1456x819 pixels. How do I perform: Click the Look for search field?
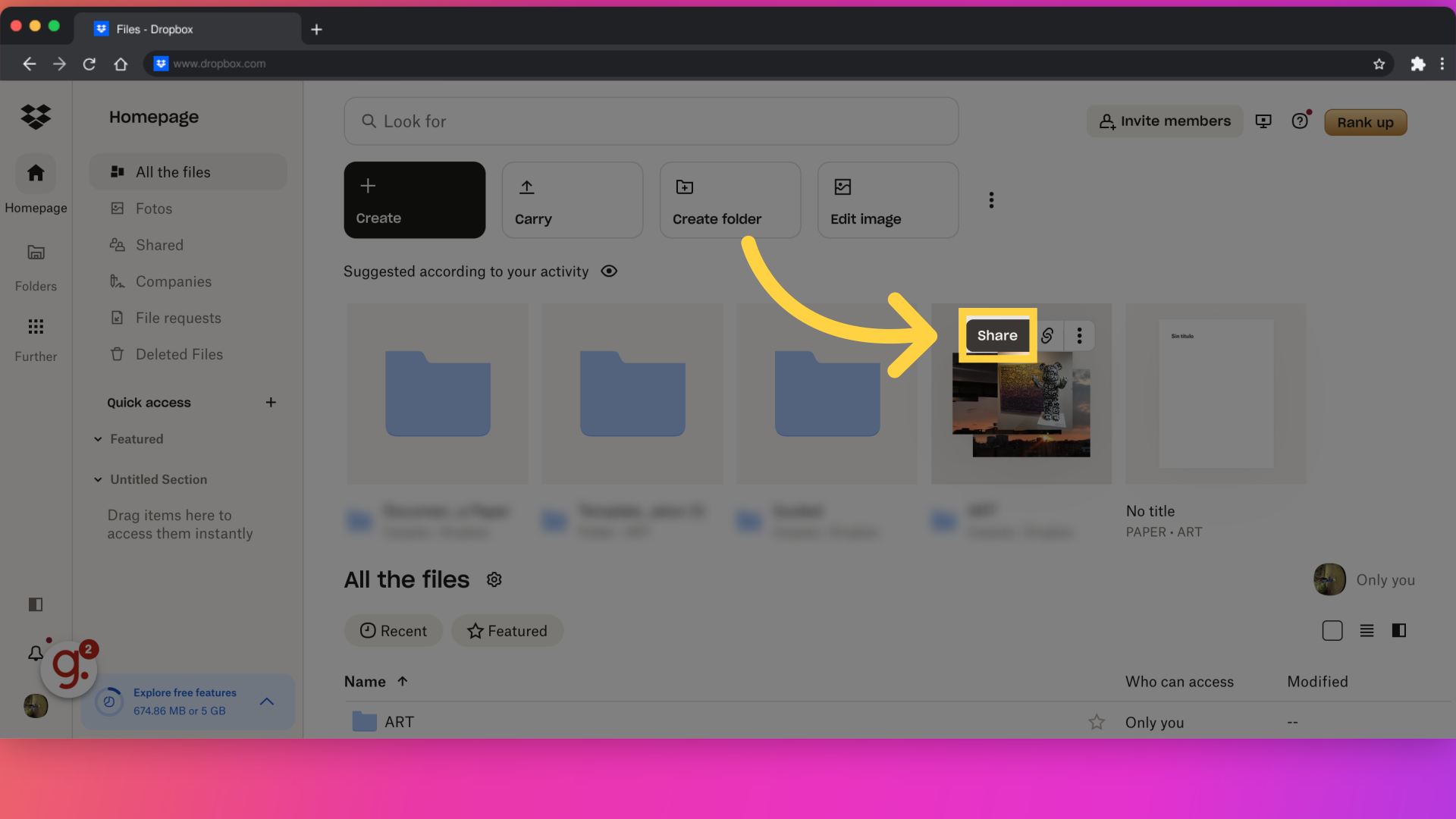tap(651, 121)
